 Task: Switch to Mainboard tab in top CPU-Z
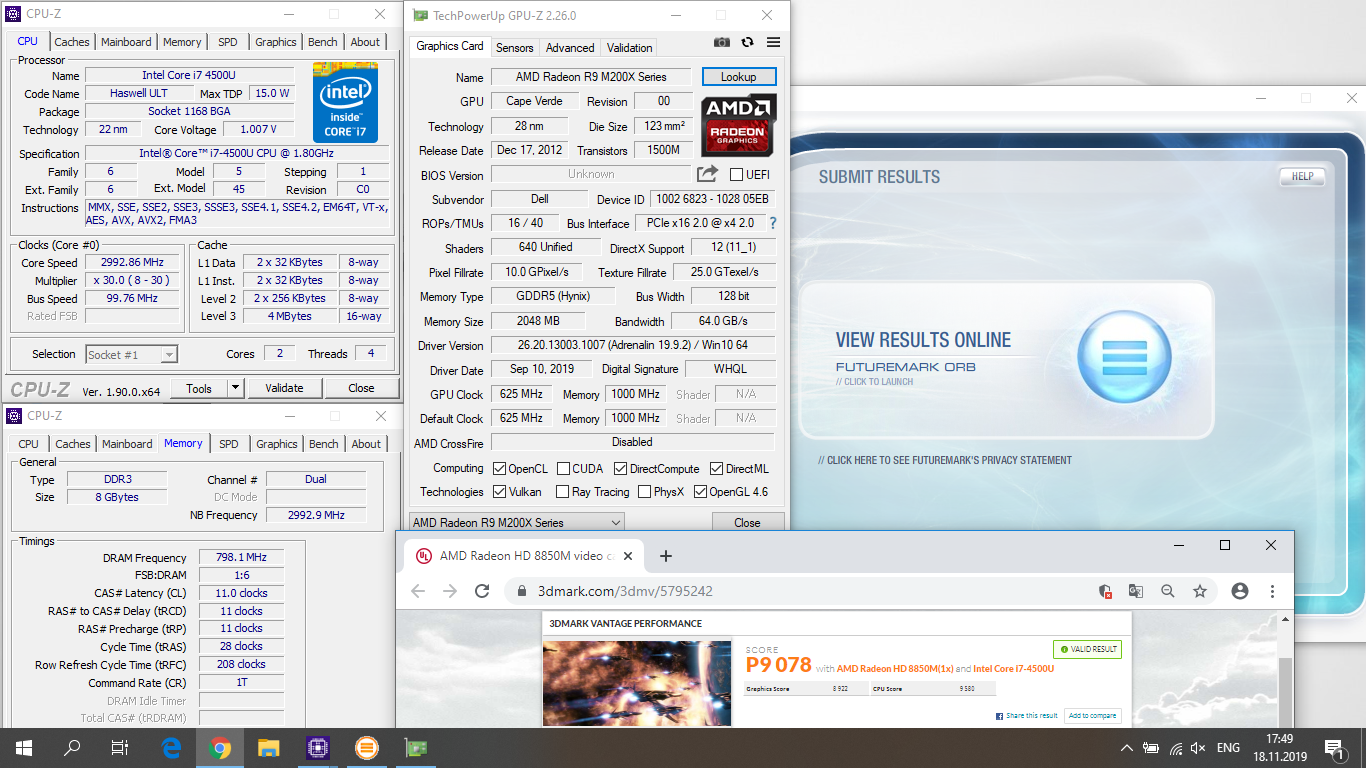126,42
